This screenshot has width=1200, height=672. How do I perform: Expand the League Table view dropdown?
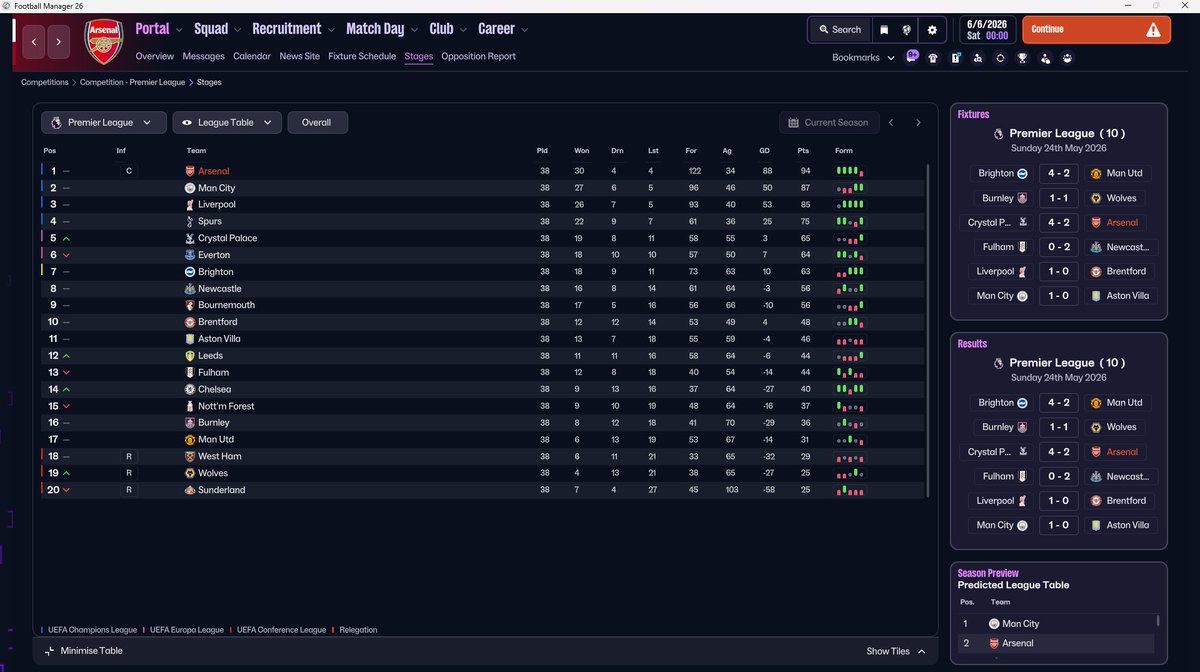pos(227,122)
